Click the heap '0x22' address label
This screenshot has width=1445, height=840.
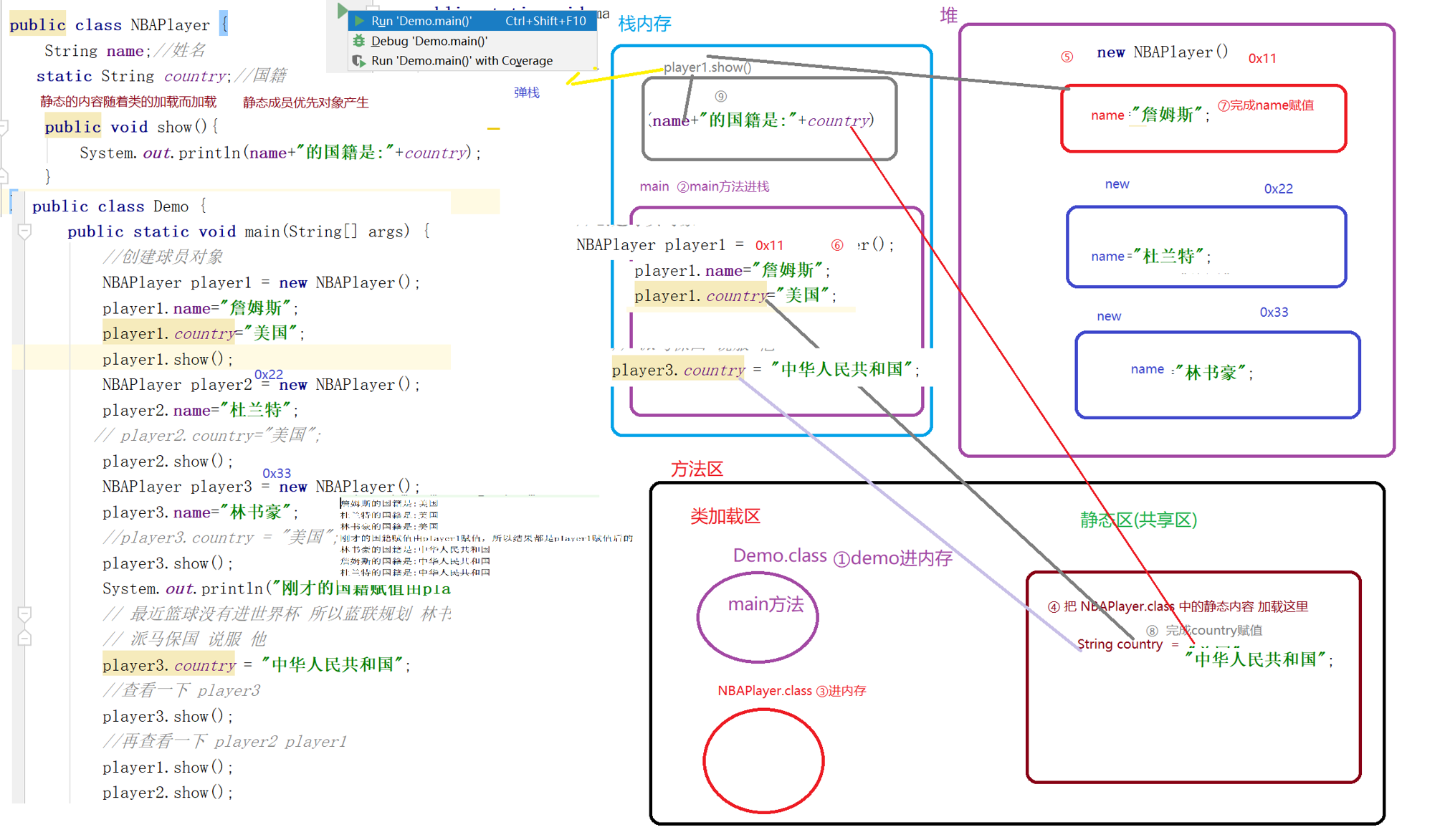click(x=1279, y=188)
